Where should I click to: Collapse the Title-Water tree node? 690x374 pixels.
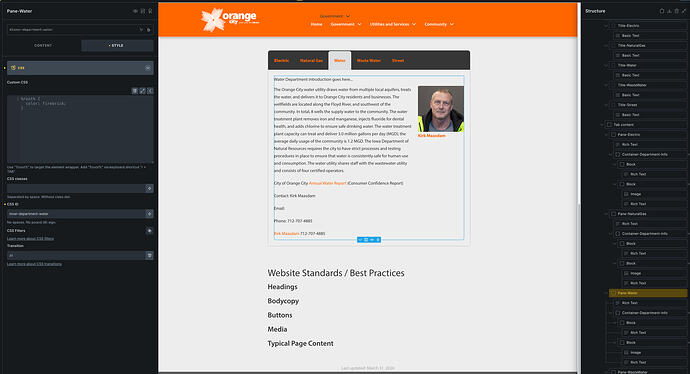[606, 65]
